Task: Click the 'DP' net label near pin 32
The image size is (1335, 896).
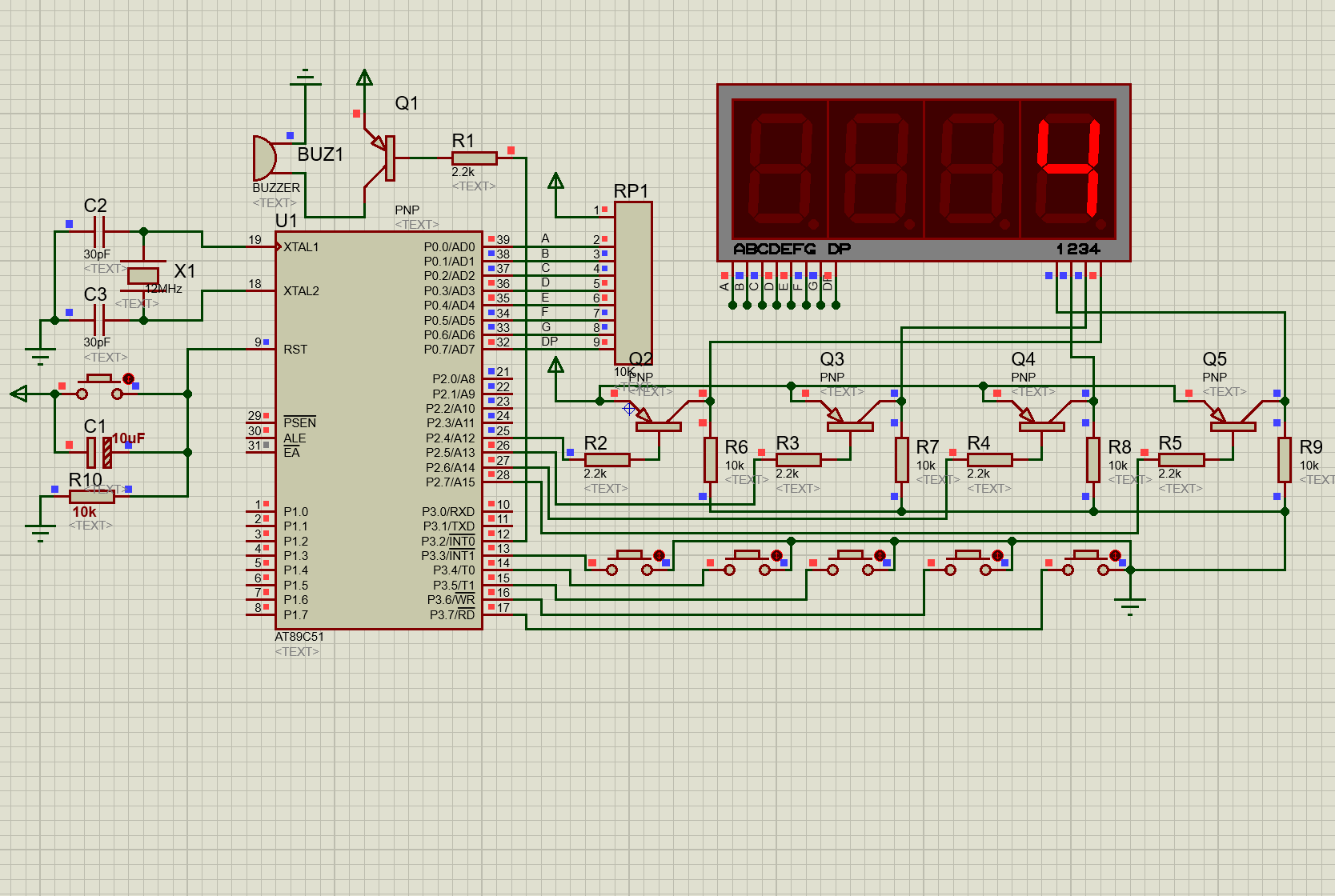Action: [x=549, y=342]
